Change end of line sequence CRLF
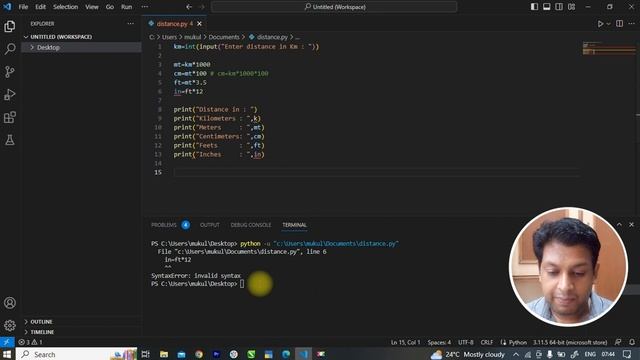The height and width of the screenshot is (360, 640). click(x=487, y=342)
